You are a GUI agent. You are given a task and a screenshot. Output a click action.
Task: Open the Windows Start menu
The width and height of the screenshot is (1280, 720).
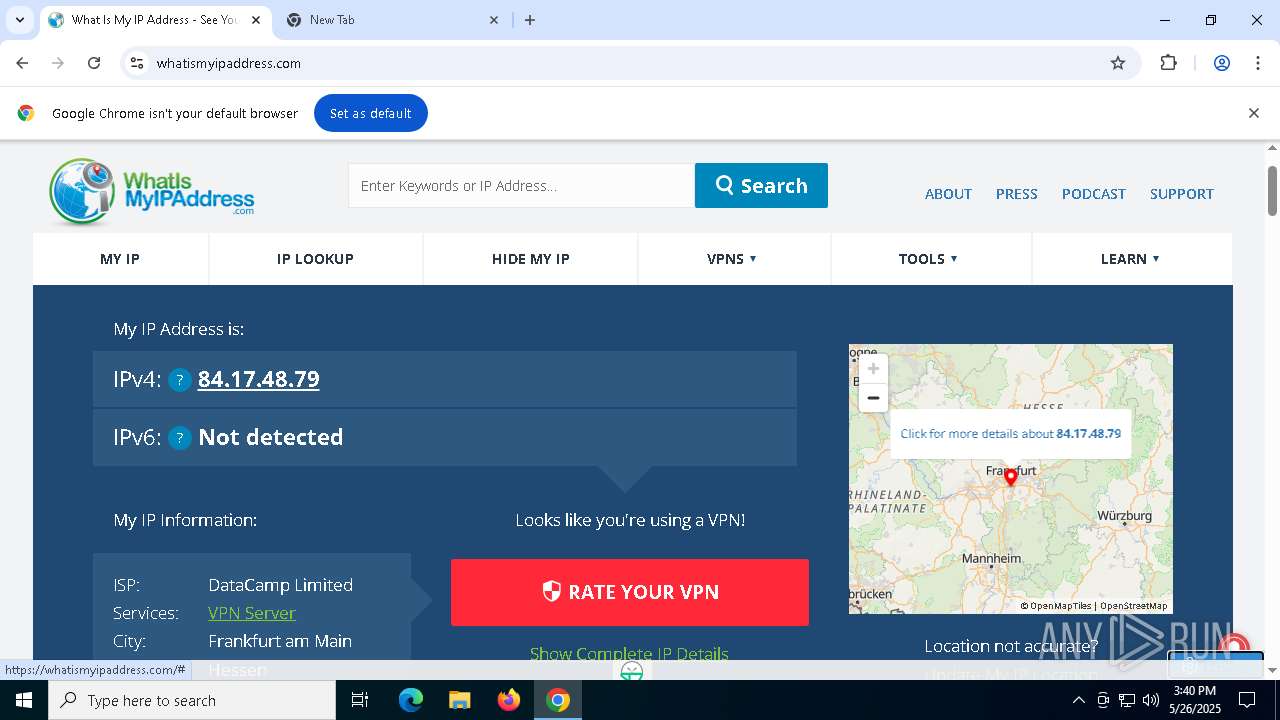24,700
